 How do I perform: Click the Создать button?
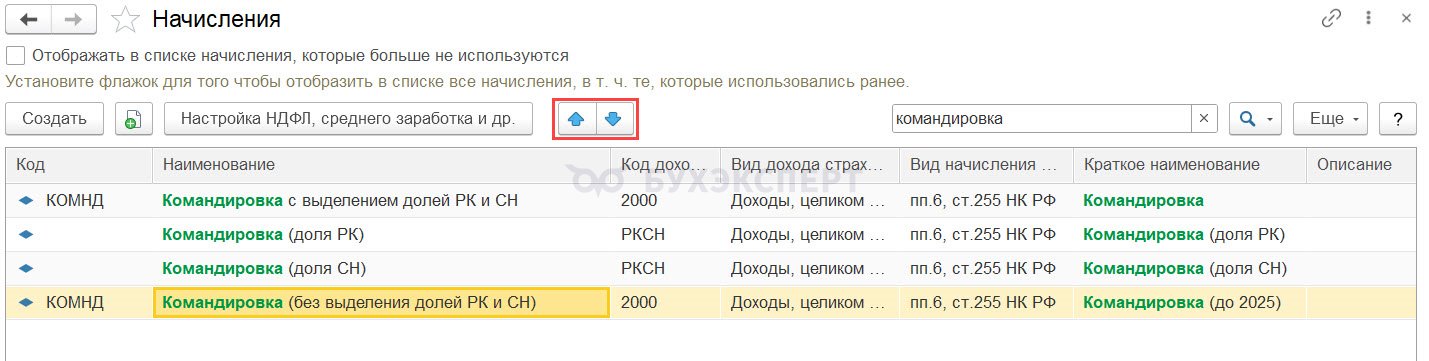[x=55, y=118]
